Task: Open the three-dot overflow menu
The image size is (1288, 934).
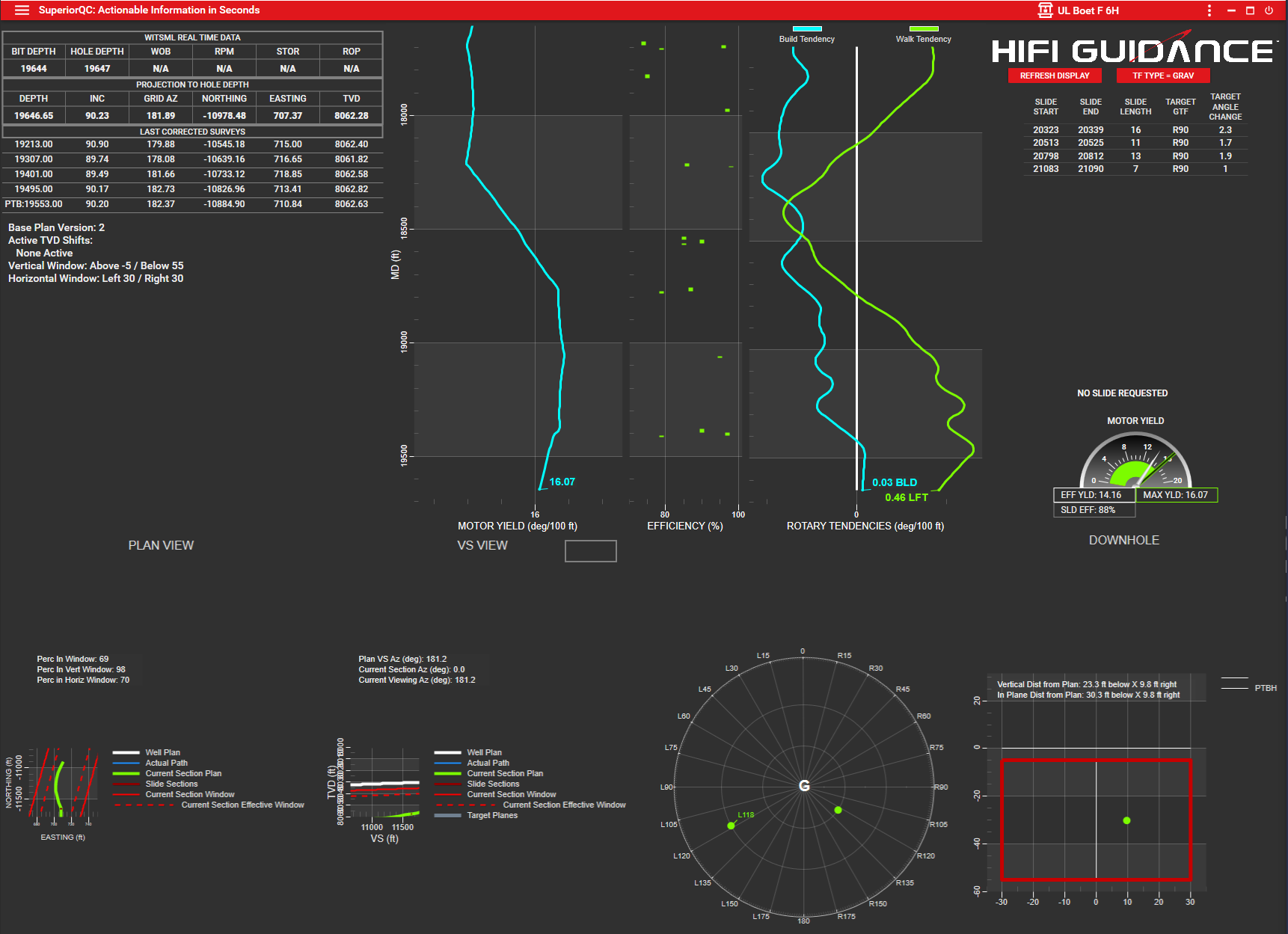Action: (x=1209, y=10)
